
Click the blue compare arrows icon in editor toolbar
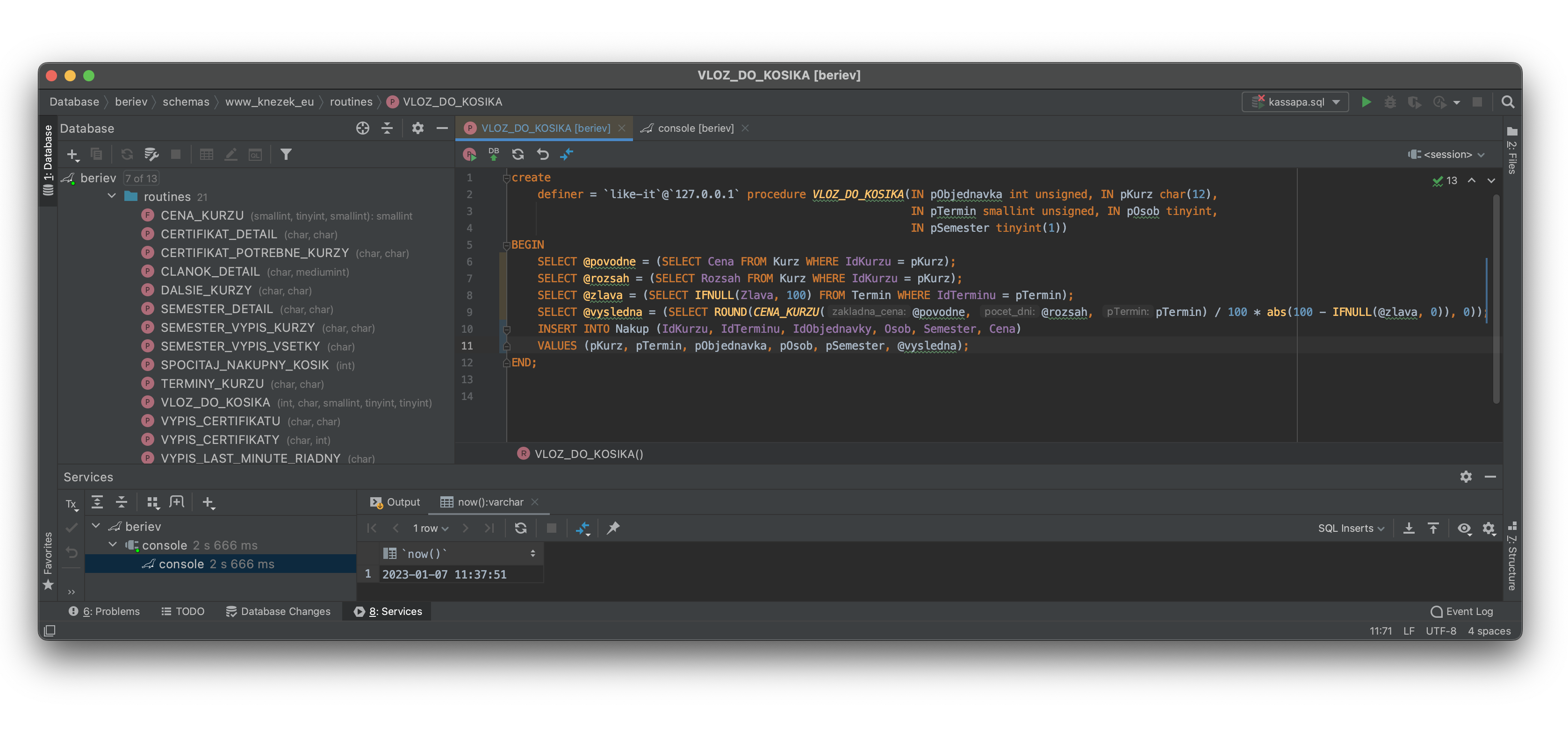coord(567,155)
